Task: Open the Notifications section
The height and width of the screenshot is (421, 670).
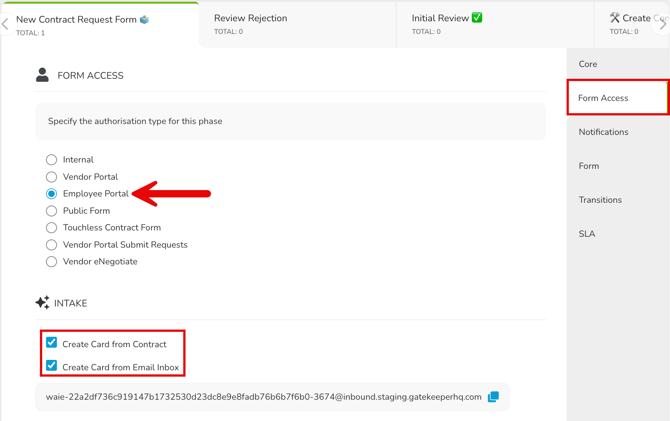Action: (618, 132)
